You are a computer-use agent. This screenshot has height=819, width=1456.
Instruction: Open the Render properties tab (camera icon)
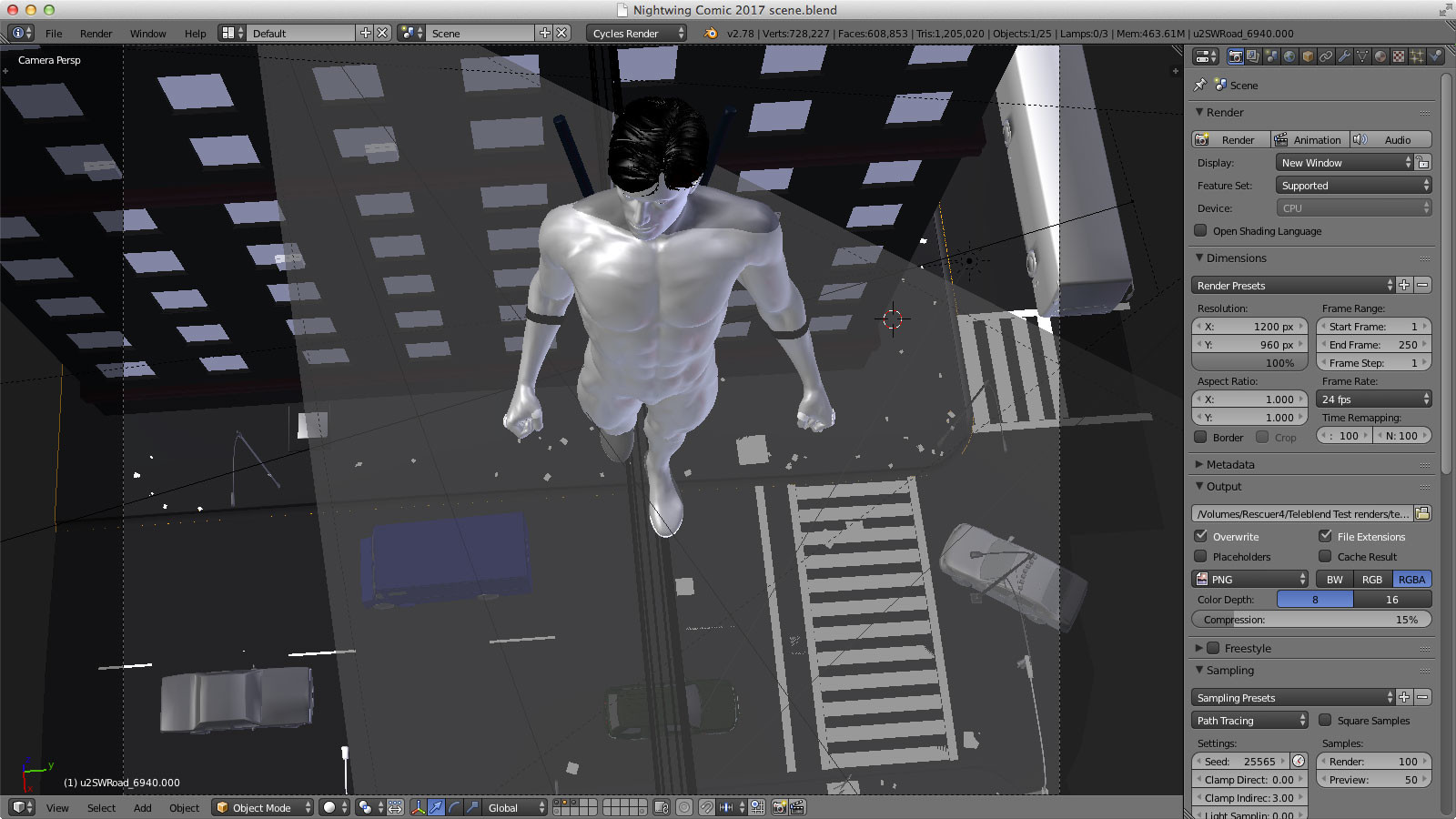pos(1235,56)
